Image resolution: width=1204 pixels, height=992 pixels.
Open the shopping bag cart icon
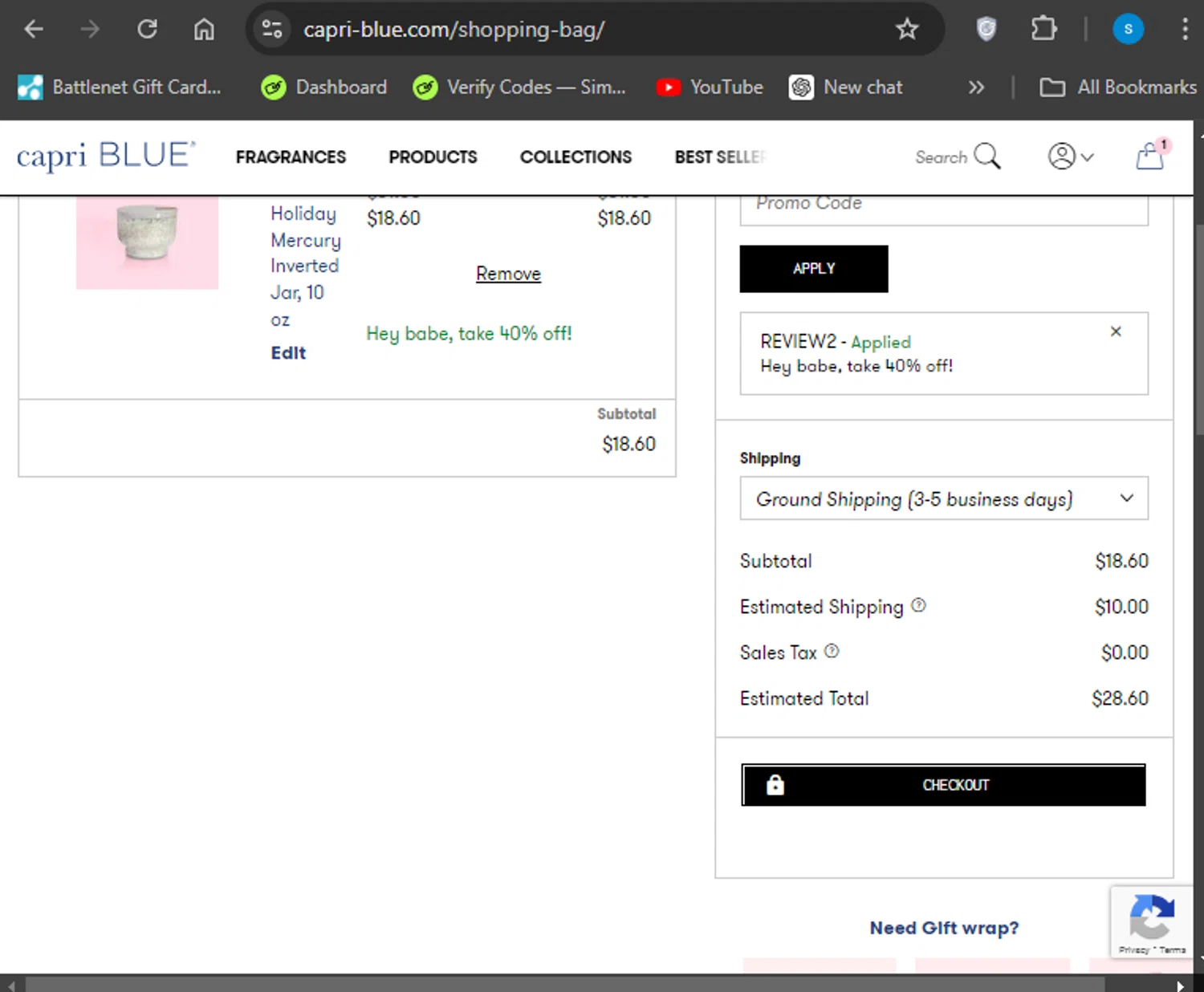(1150, 156)
